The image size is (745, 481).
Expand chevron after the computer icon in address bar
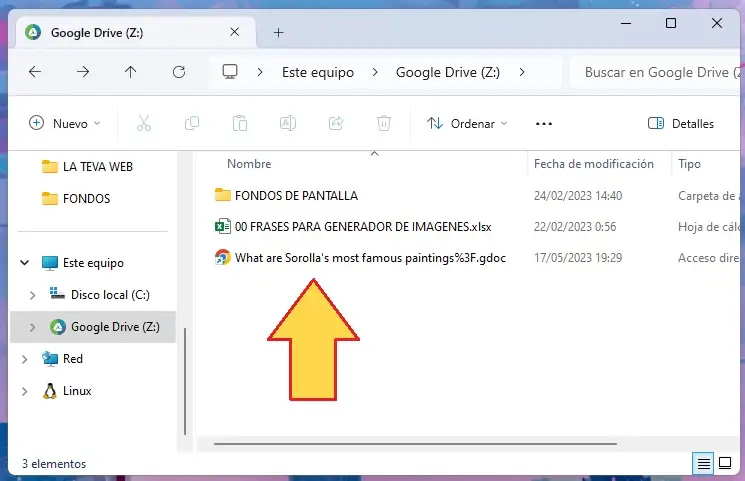(x=260, y=72)
